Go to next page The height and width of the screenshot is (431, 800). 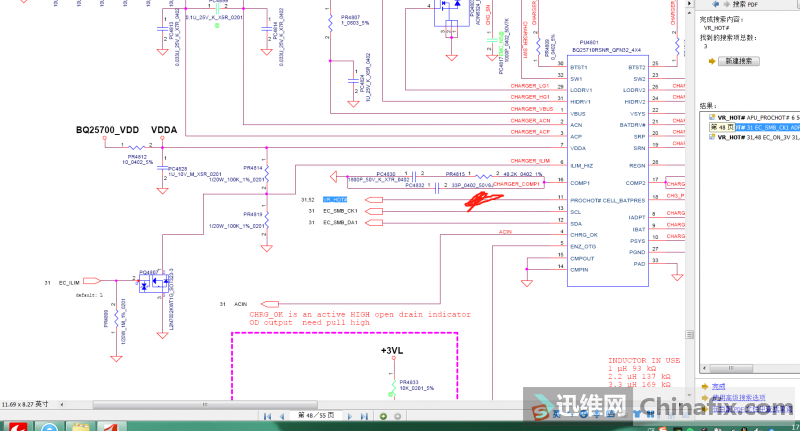pyautogui.click(x=350, y=416)
